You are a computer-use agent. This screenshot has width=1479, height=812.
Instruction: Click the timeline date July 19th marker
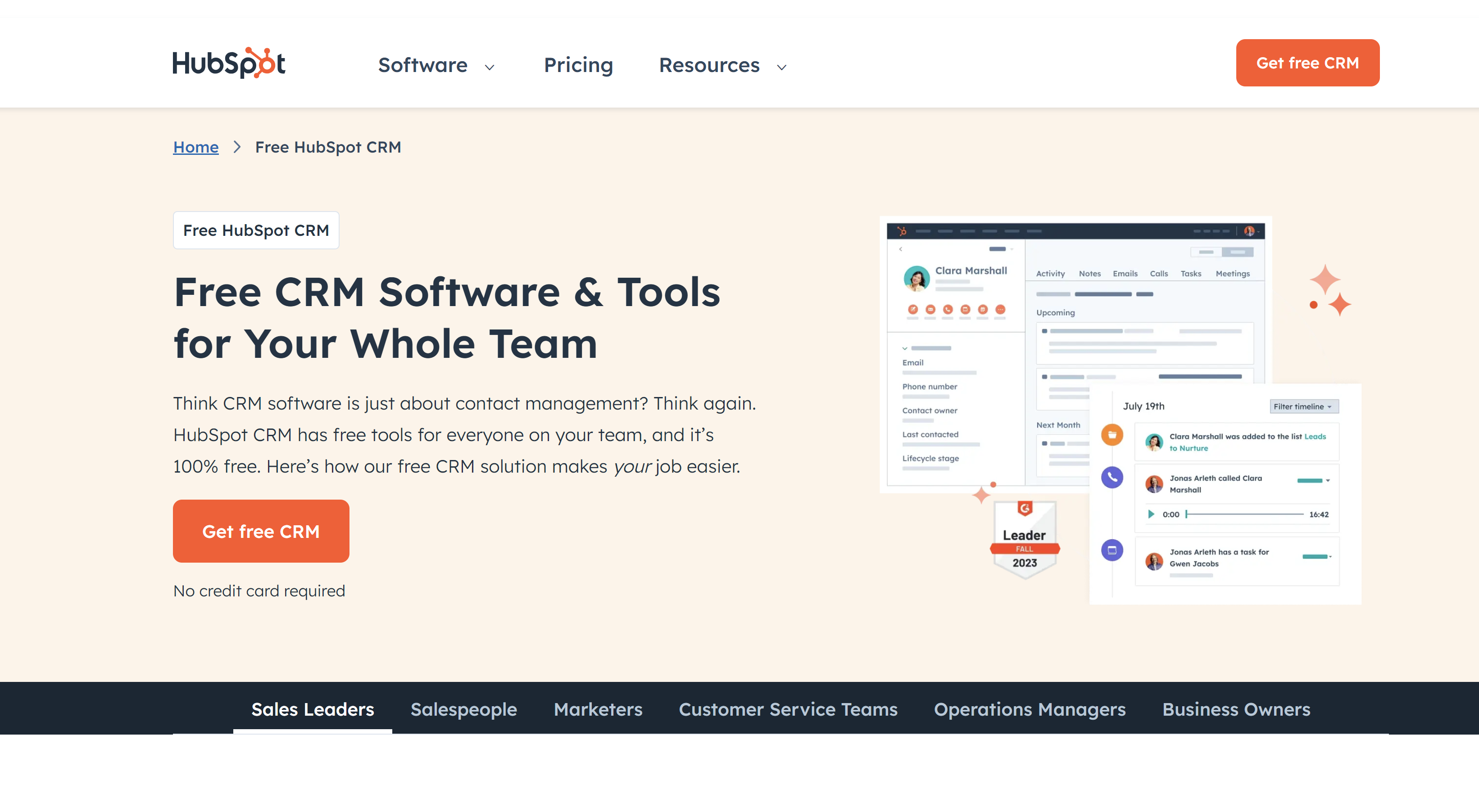coord(1144,406)
